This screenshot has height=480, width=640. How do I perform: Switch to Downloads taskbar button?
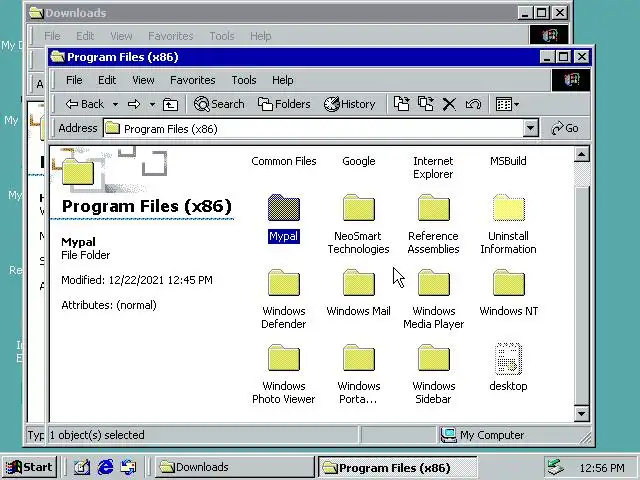[234, 467]
